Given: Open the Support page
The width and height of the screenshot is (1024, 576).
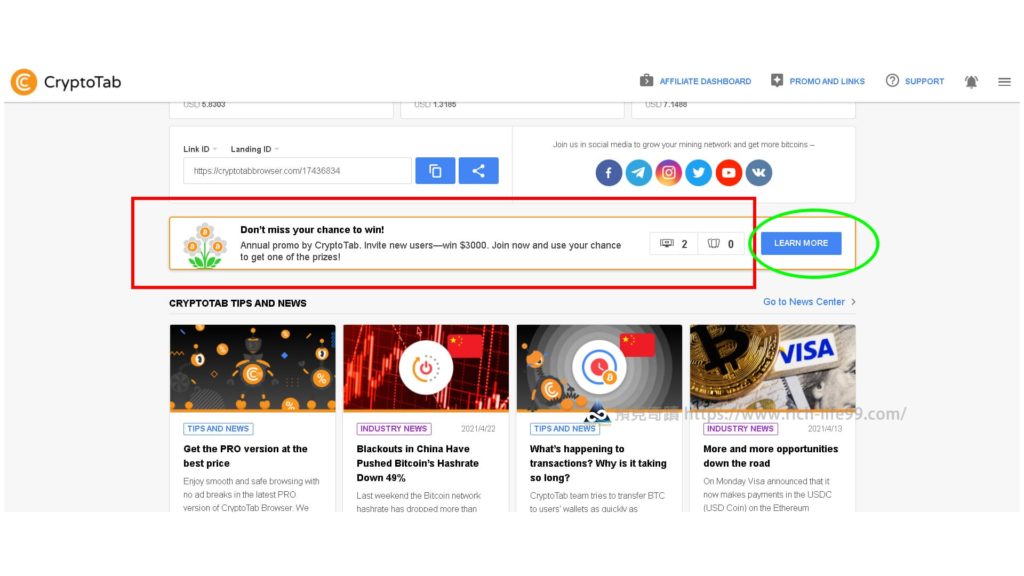Looking at the screenshot, I should [x=915, y=81].
